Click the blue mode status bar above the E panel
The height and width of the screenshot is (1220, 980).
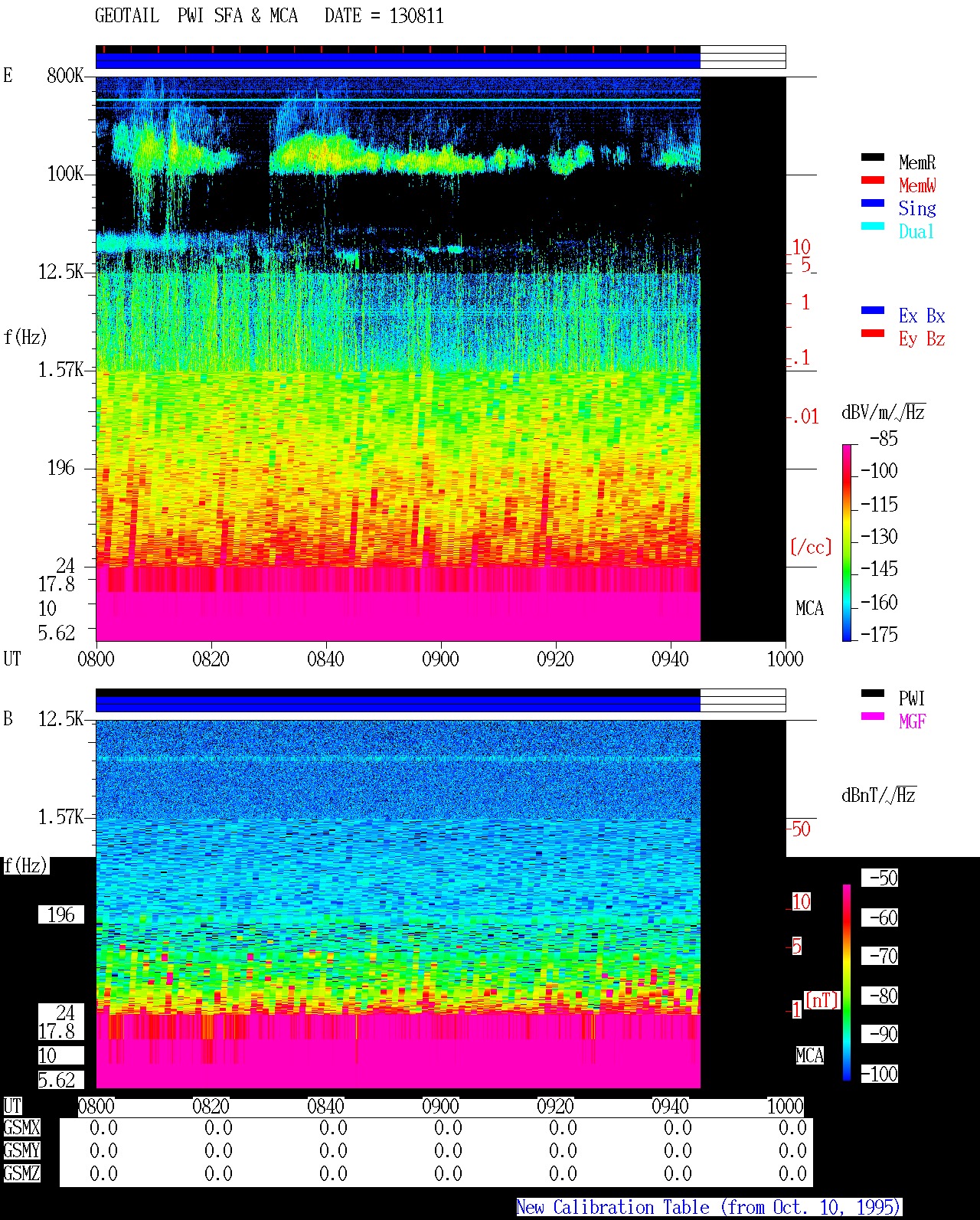coord(397,60)
